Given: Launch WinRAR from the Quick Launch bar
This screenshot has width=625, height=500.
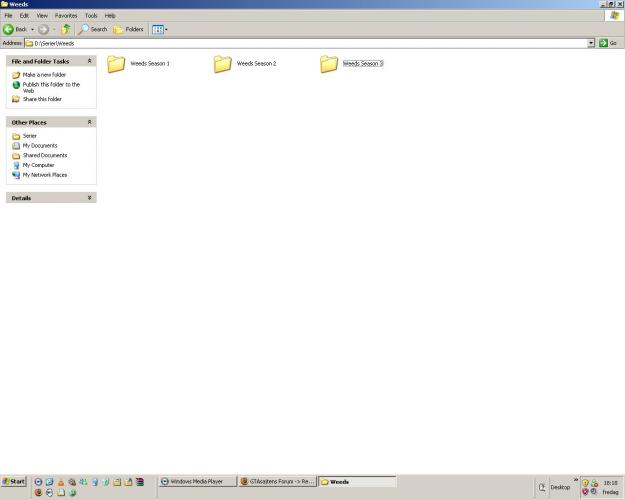Looking at the screenshot, I should pos(140,482).
